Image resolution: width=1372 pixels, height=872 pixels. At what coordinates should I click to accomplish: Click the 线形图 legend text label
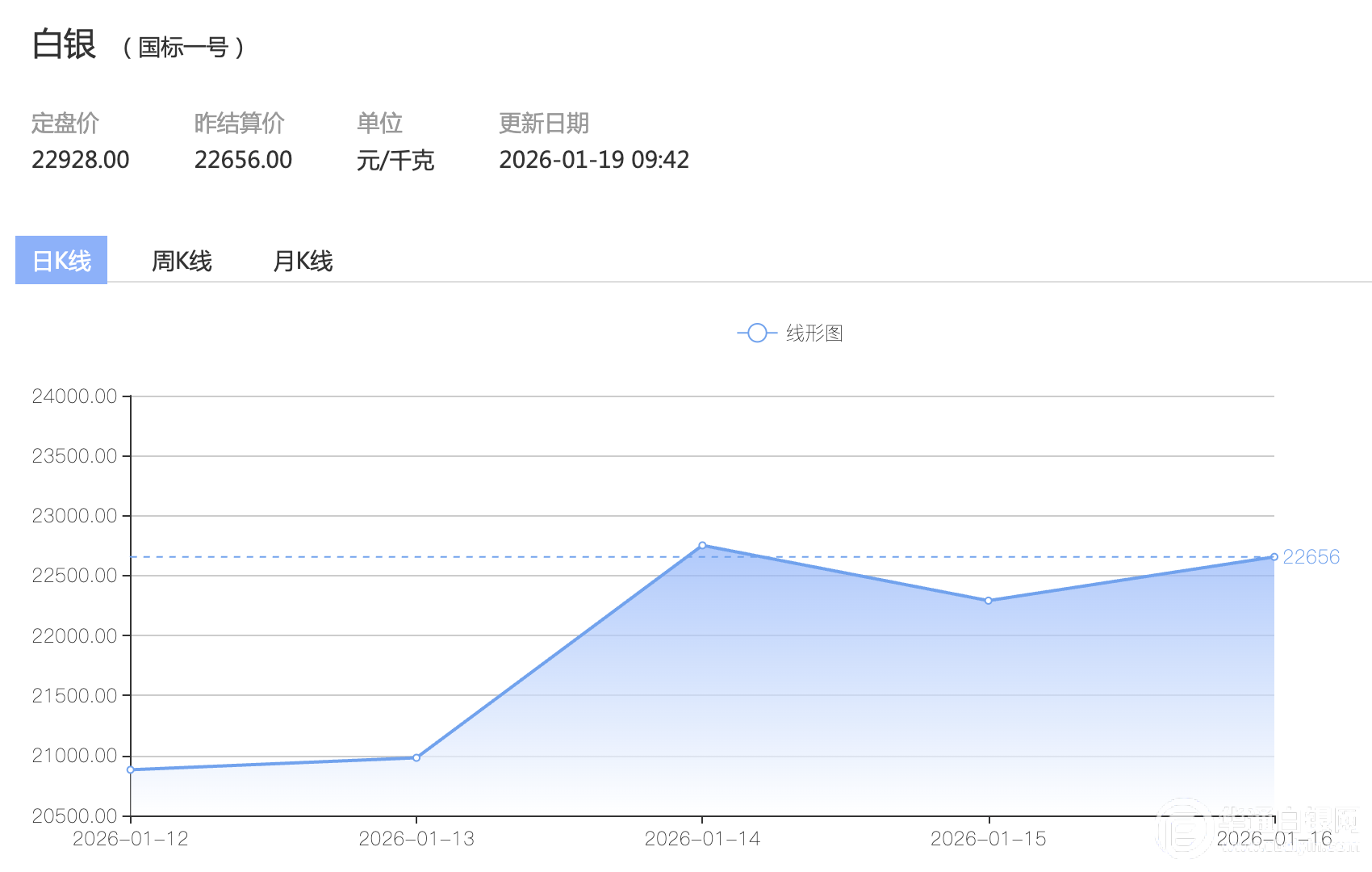814,333
